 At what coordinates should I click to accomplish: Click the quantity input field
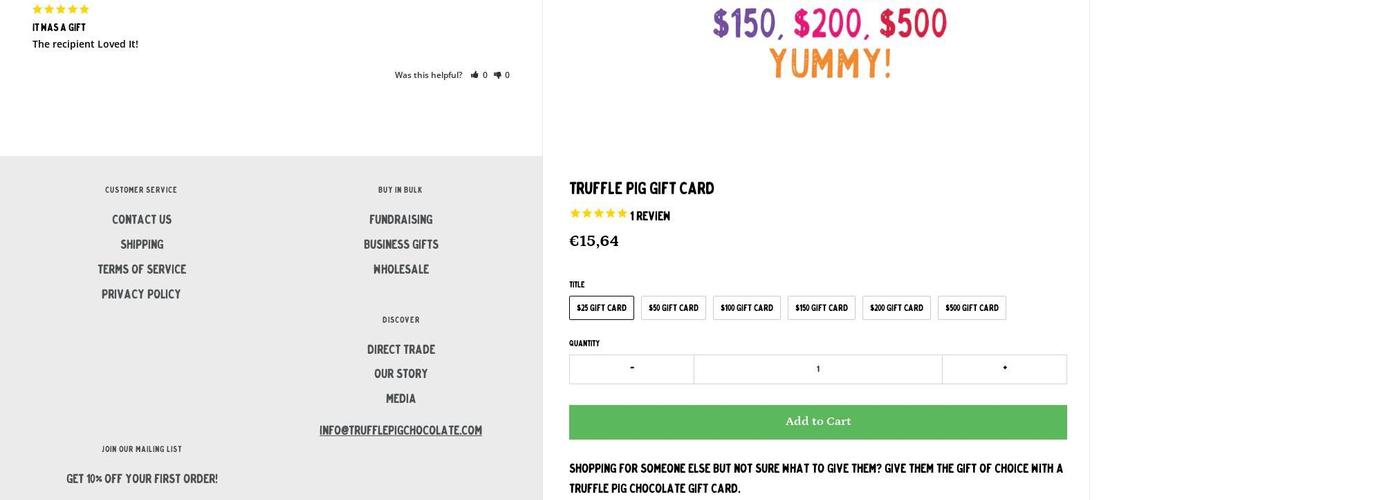pos(818,369)
